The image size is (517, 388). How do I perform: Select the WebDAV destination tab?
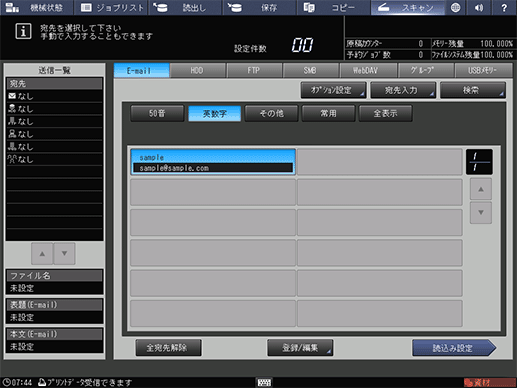(x=368, y=70)
